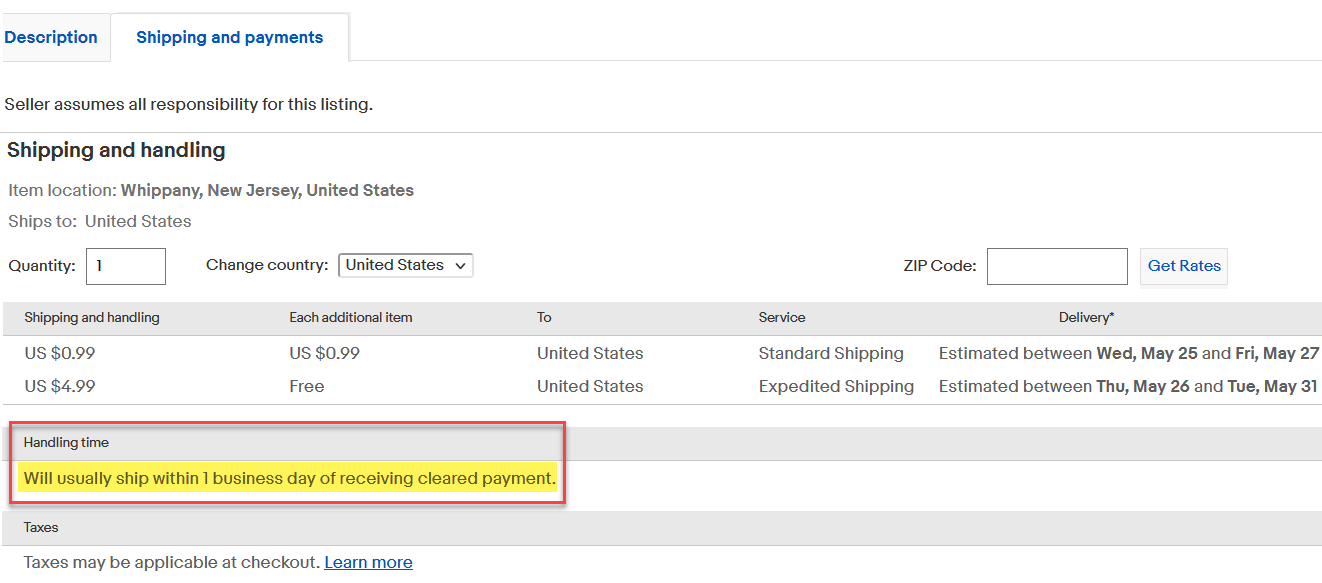Click the Ships to United States text

pos(100,221)
